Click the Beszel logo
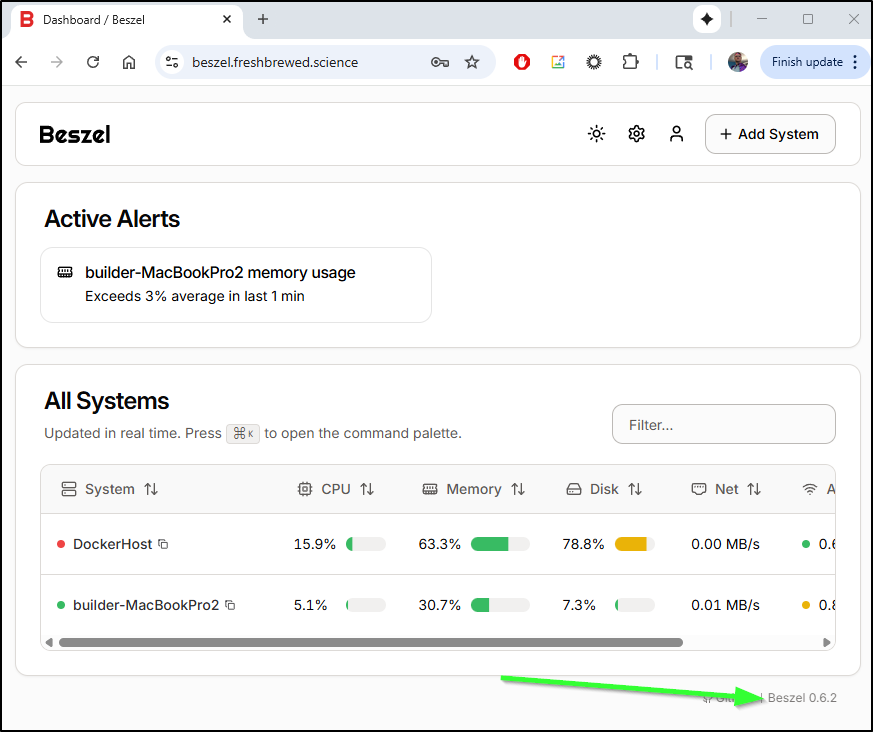 [75, 134]
